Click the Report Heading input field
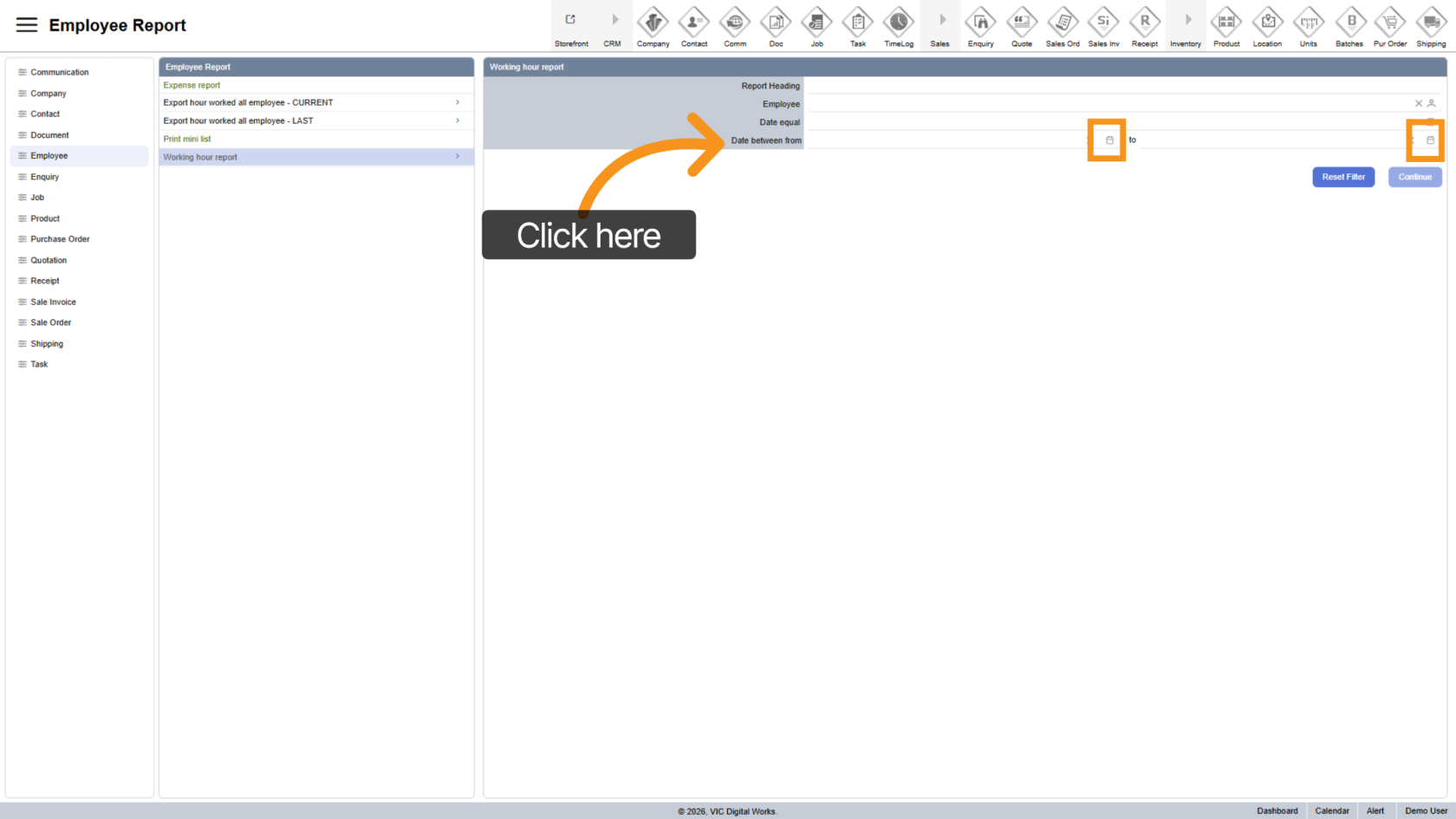This screenshot has height=819, width=1456. click(1122, 86)
